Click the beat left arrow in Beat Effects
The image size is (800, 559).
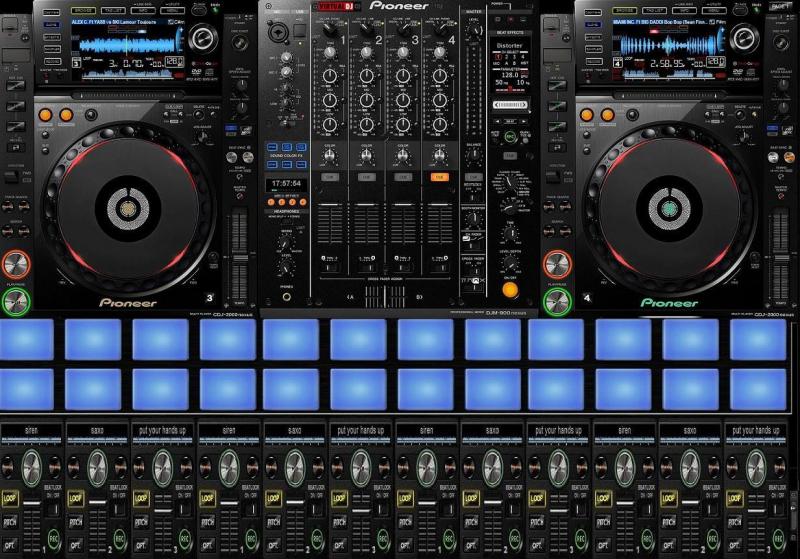coord(498,121)
